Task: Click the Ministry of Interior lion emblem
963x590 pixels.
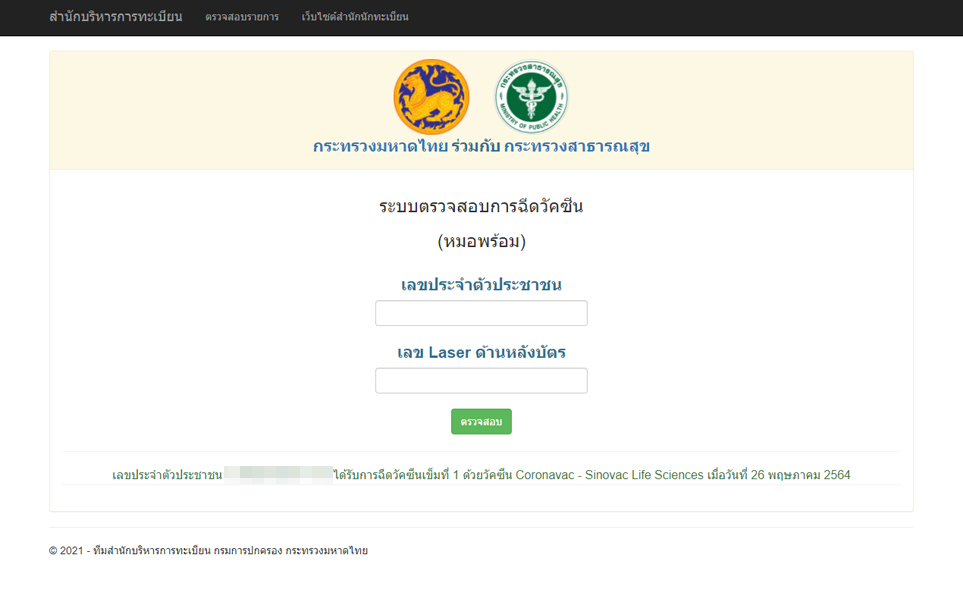Action: click(431, 96)
